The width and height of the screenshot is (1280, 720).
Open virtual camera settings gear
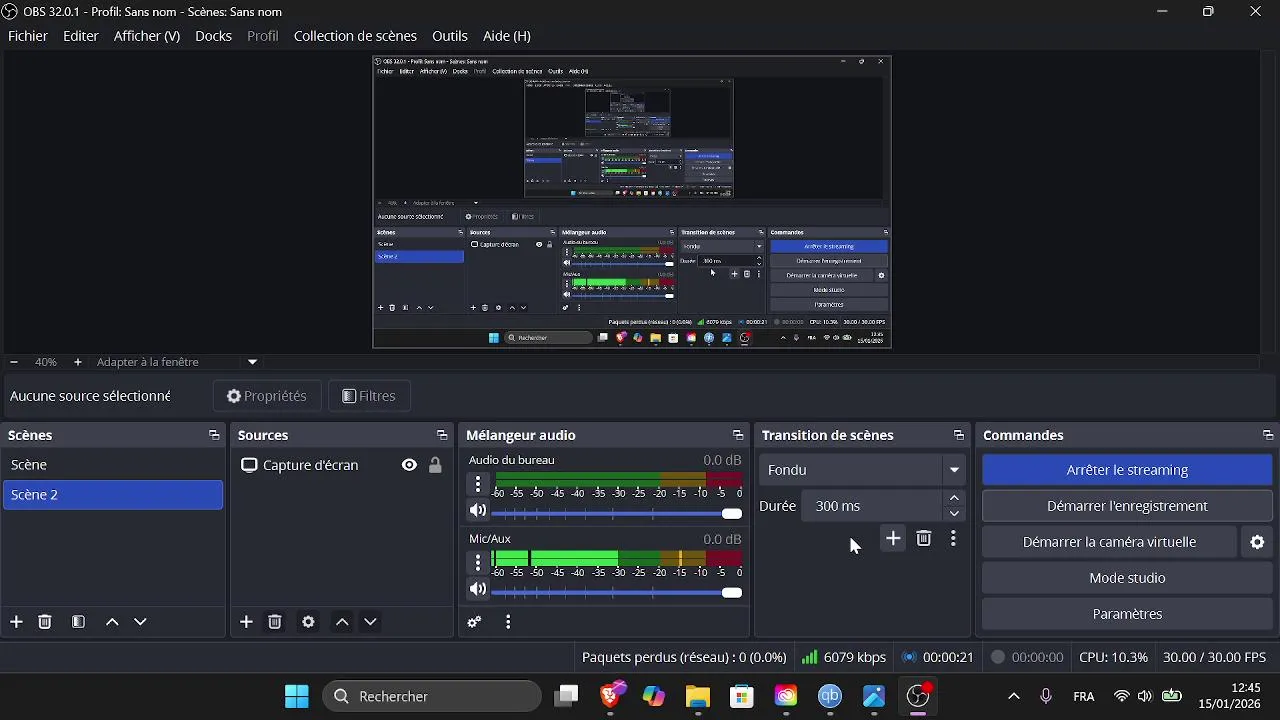coord(1257,542)
